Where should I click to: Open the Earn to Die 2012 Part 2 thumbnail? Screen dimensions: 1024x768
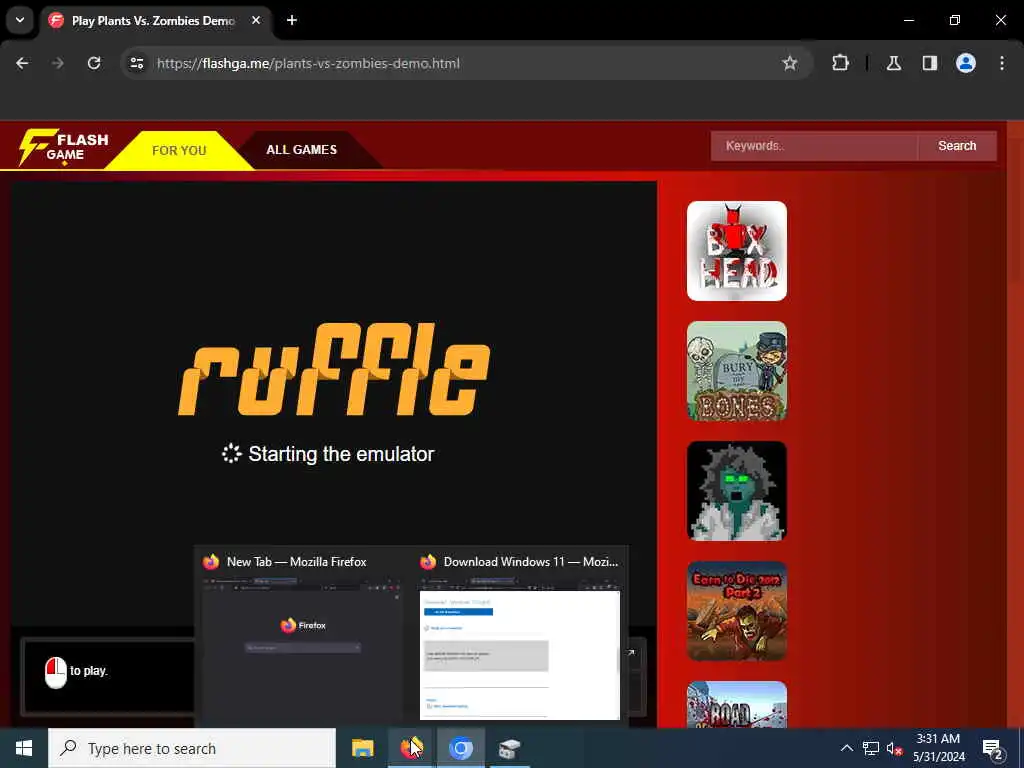click(x=737, y=611)
